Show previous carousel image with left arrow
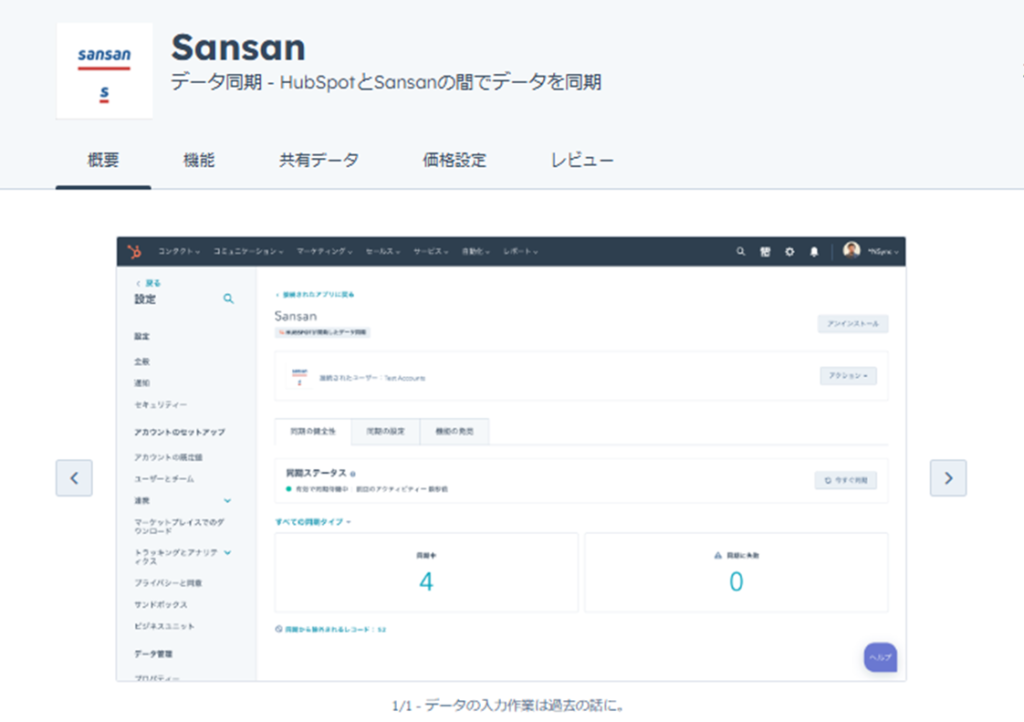The width and height of the screenshot is (1024, 722). click(x=74, y=478)
